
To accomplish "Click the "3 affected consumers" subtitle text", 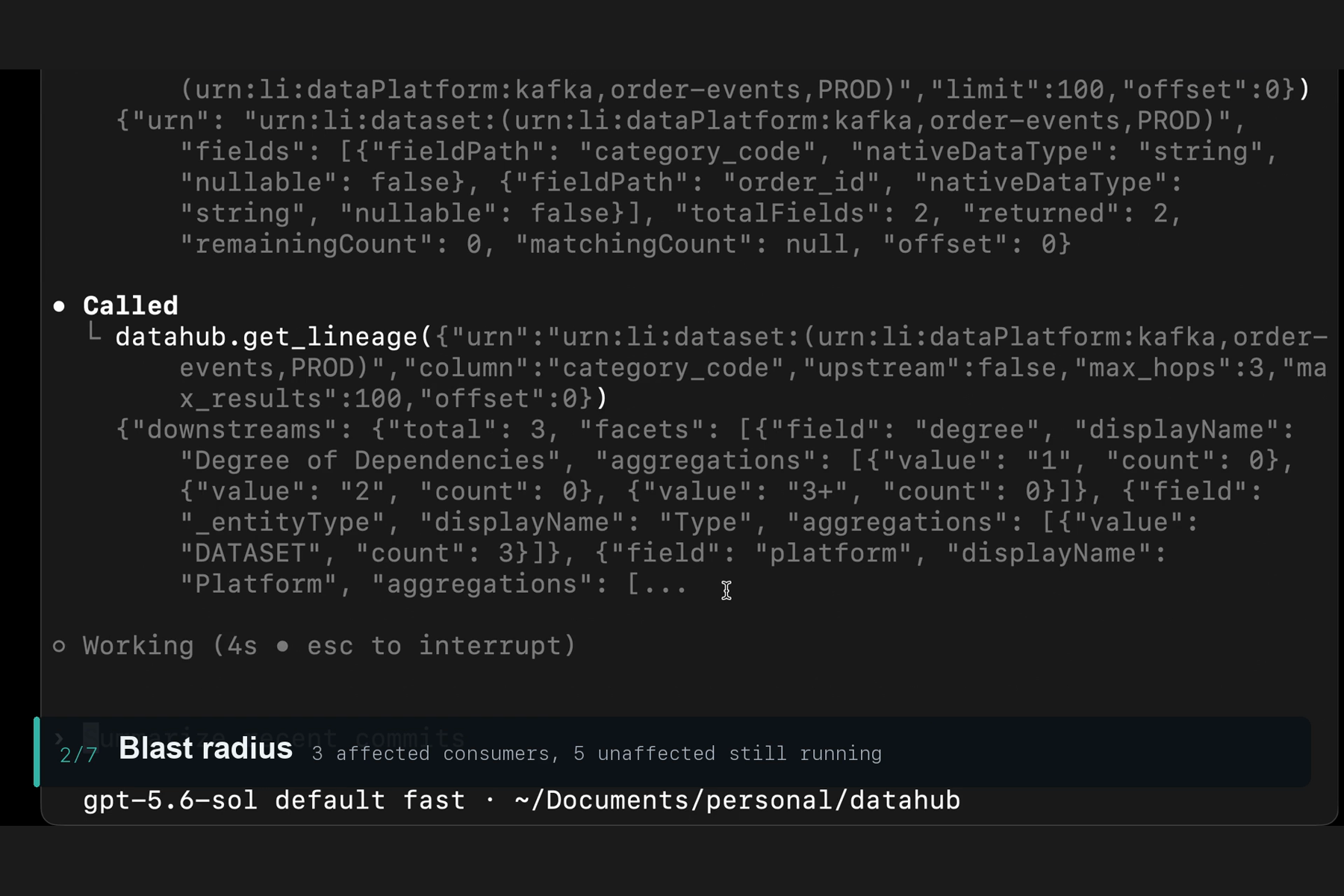I will (430, 753).
